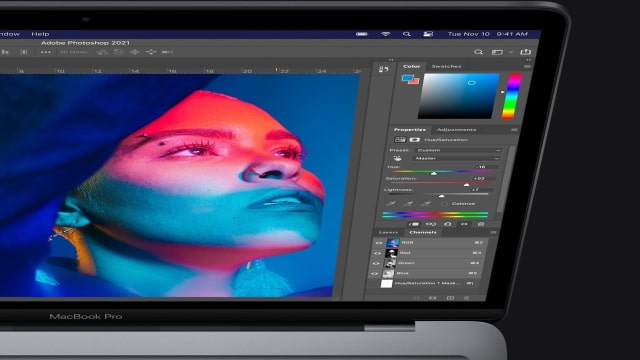Click the battery status icon
640x360 pixels.
point(362,34)
